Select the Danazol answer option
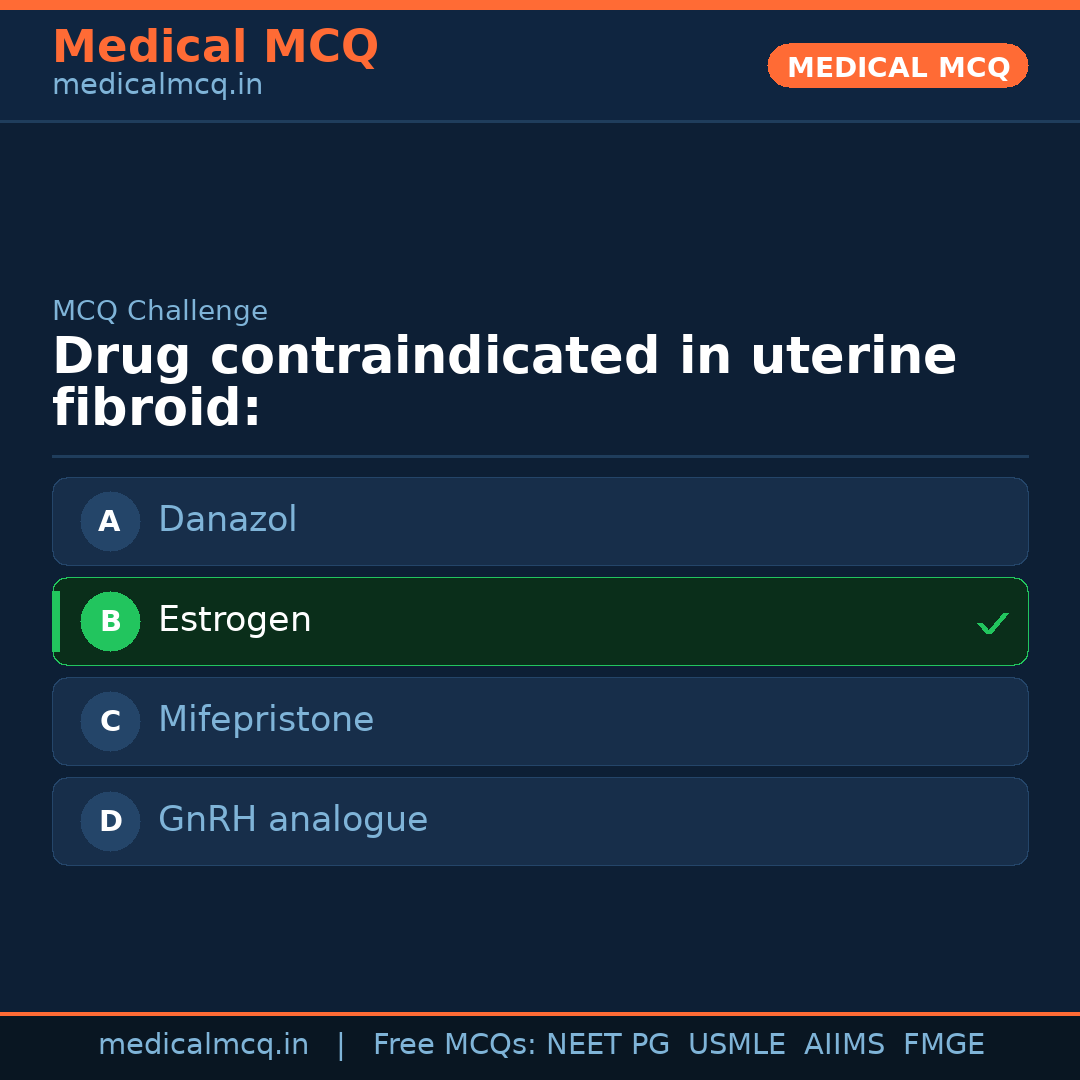Image resolution: width=1080 pixels, height=1080 pixels. tap(540, 521)
